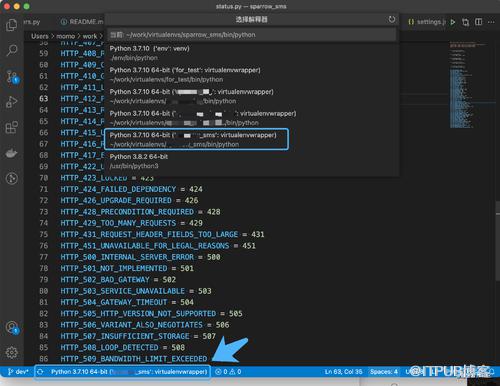Click HTTP_505_HTTP_VERSION_NOT_SUPPORTED text

138,314
